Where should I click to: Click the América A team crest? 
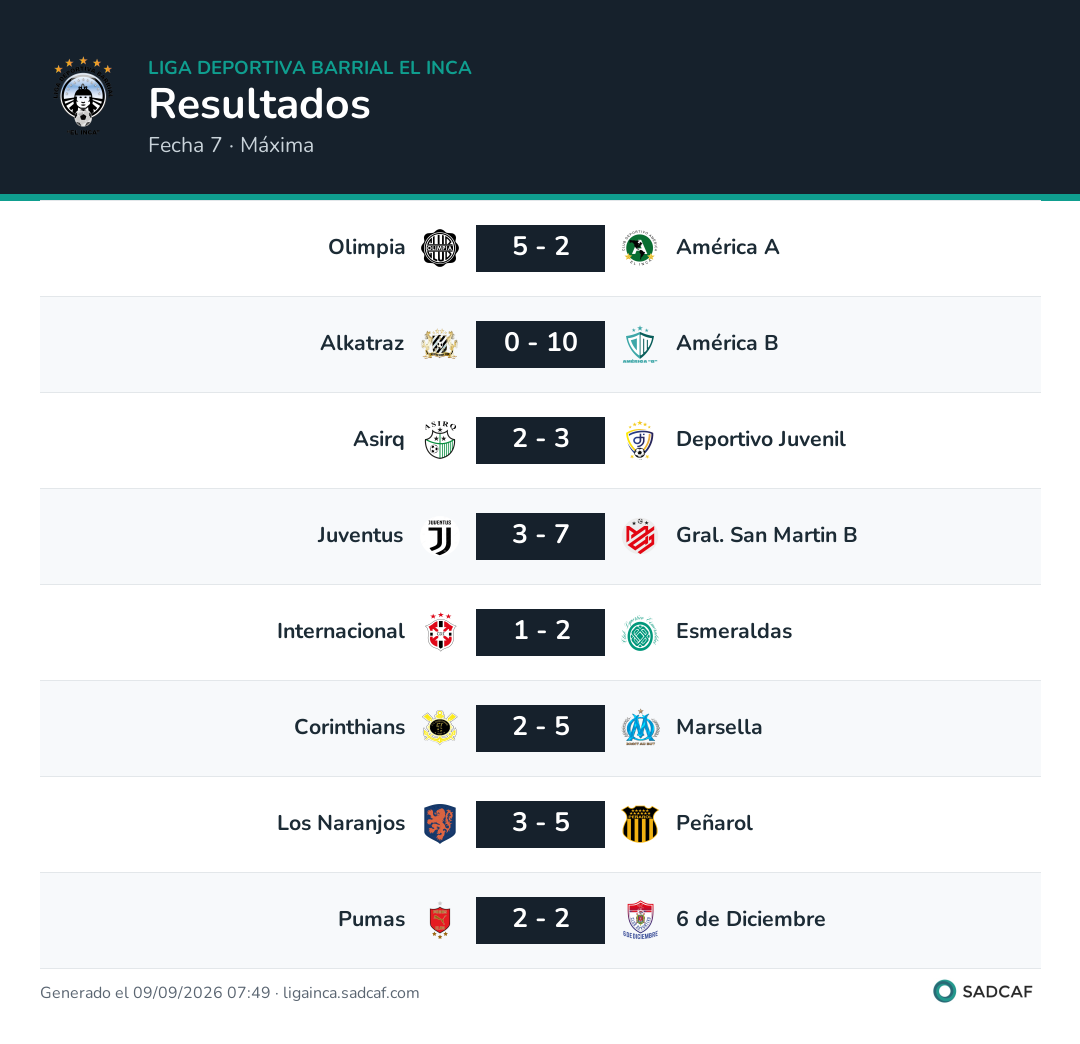[641, 248]
